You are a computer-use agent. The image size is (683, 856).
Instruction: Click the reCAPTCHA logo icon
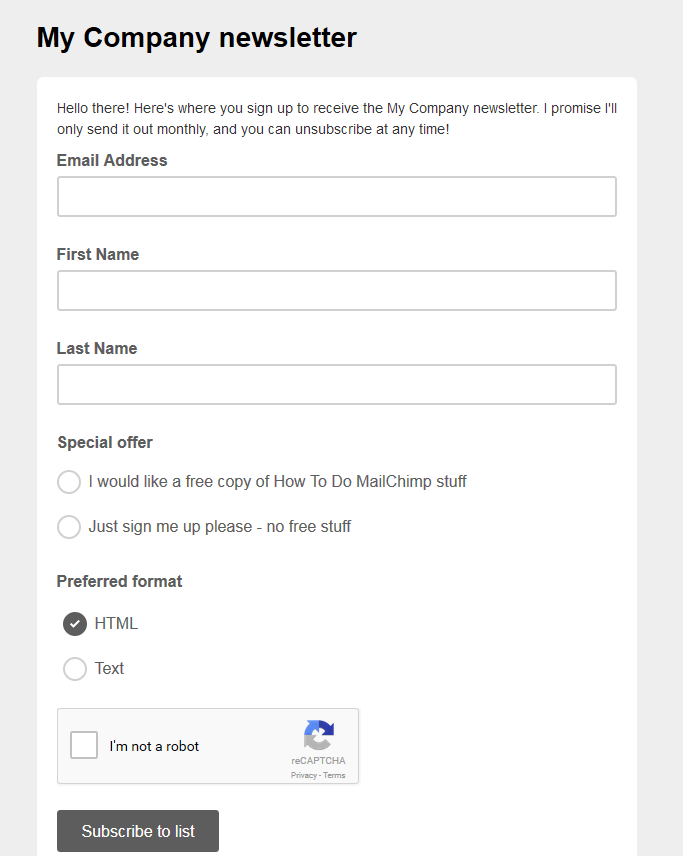click(319, 736)
